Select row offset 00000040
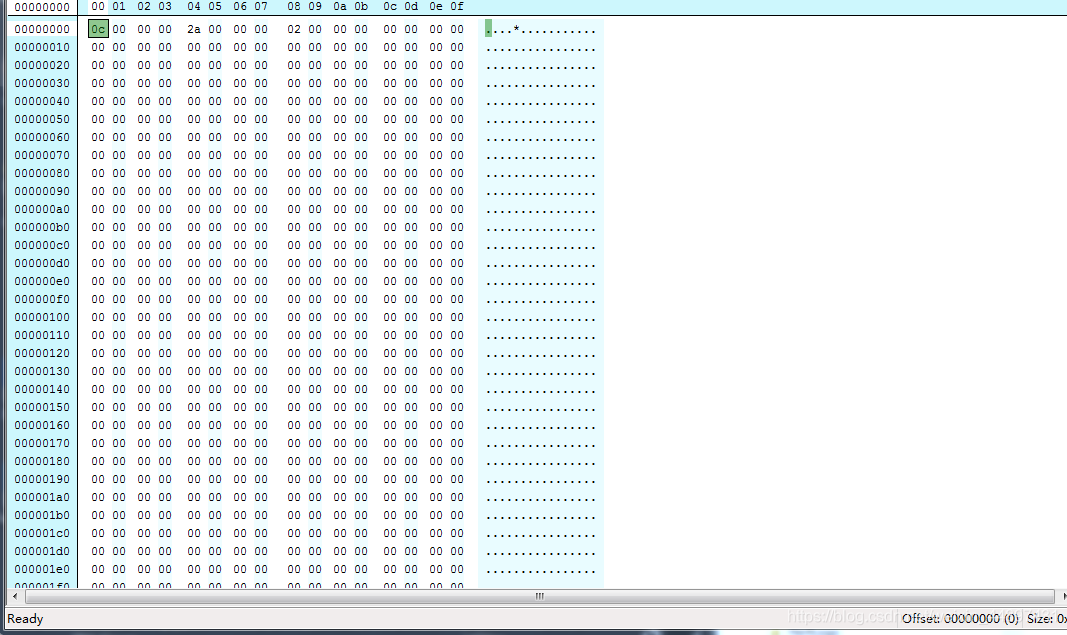Viewport: 1067px width, 635px height. (x=42, y=101)
